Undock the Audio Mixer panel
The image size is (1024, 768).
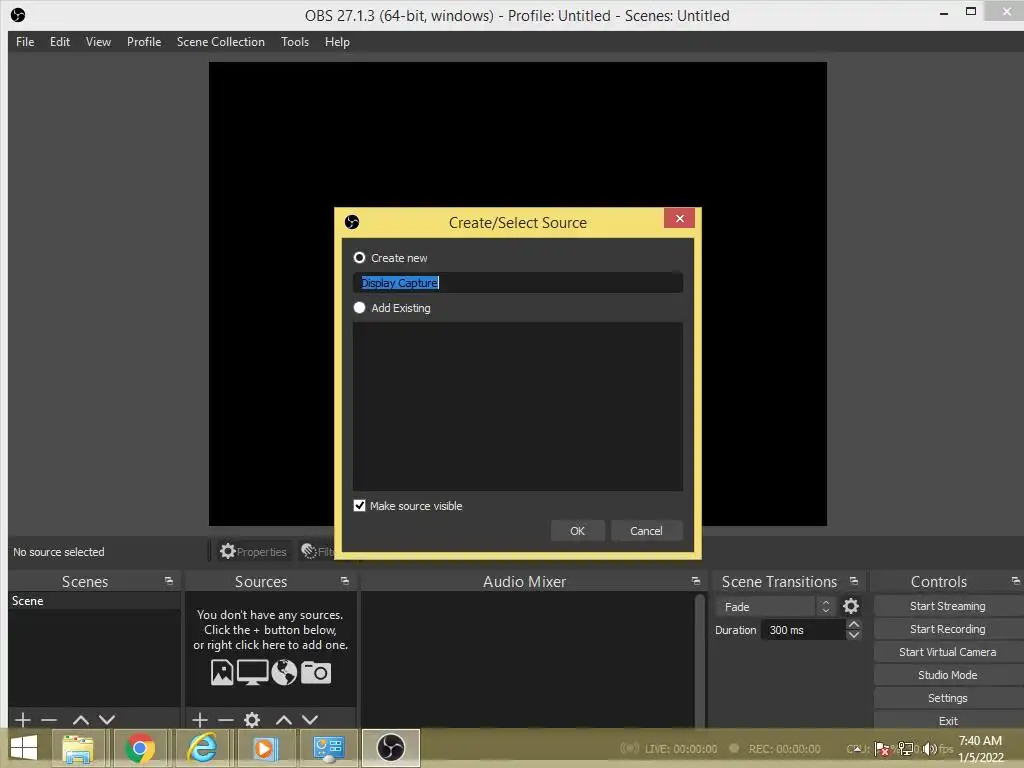[x=696, y=581]
